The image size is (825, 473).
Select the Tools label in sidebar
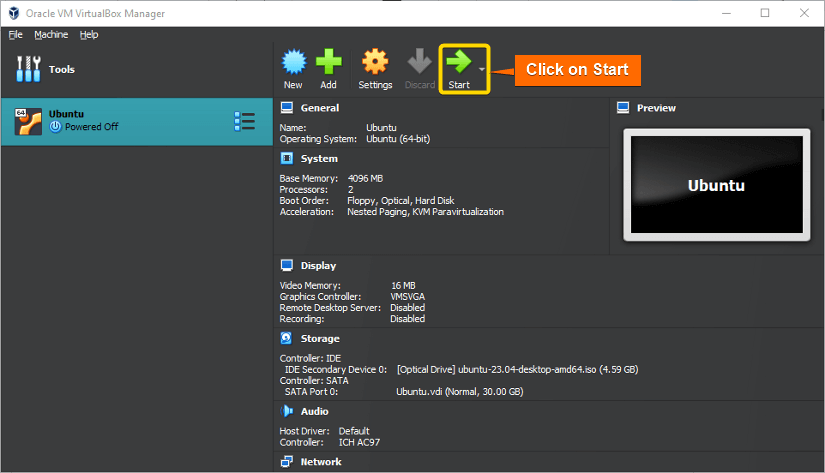tap(62, 69)
